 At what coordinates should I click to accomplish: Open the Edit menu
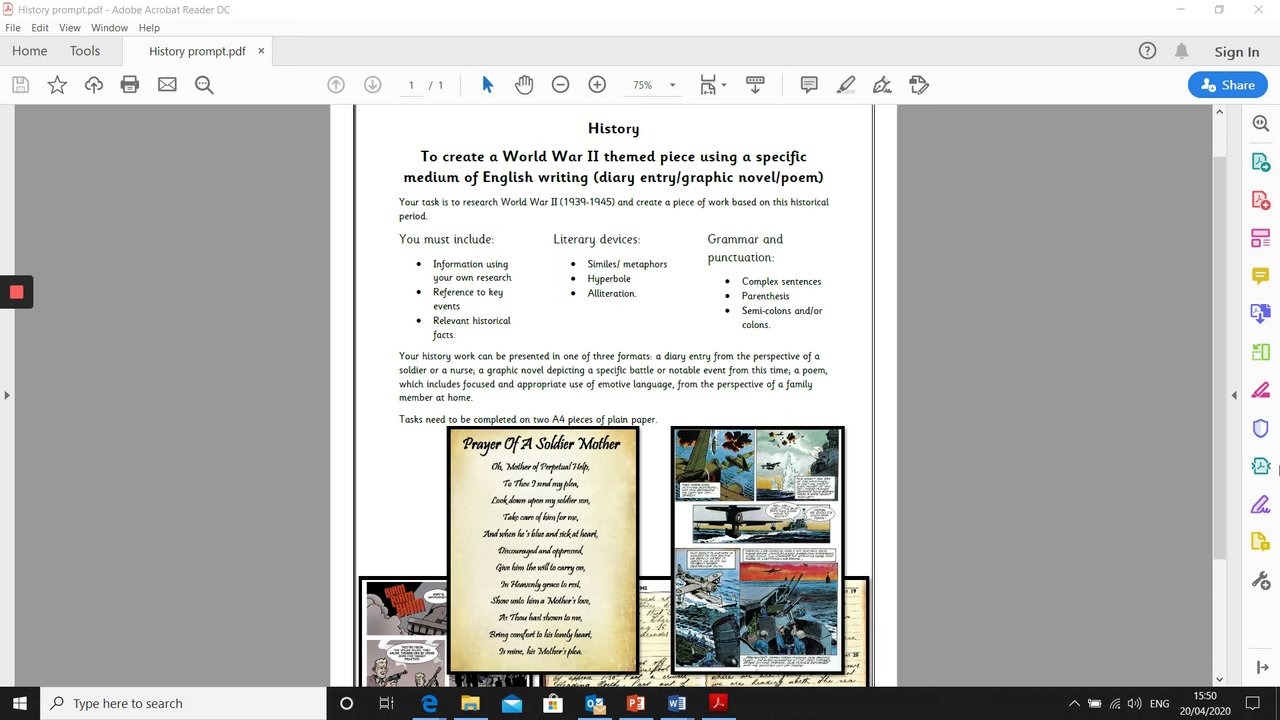(x=40, y=28)
